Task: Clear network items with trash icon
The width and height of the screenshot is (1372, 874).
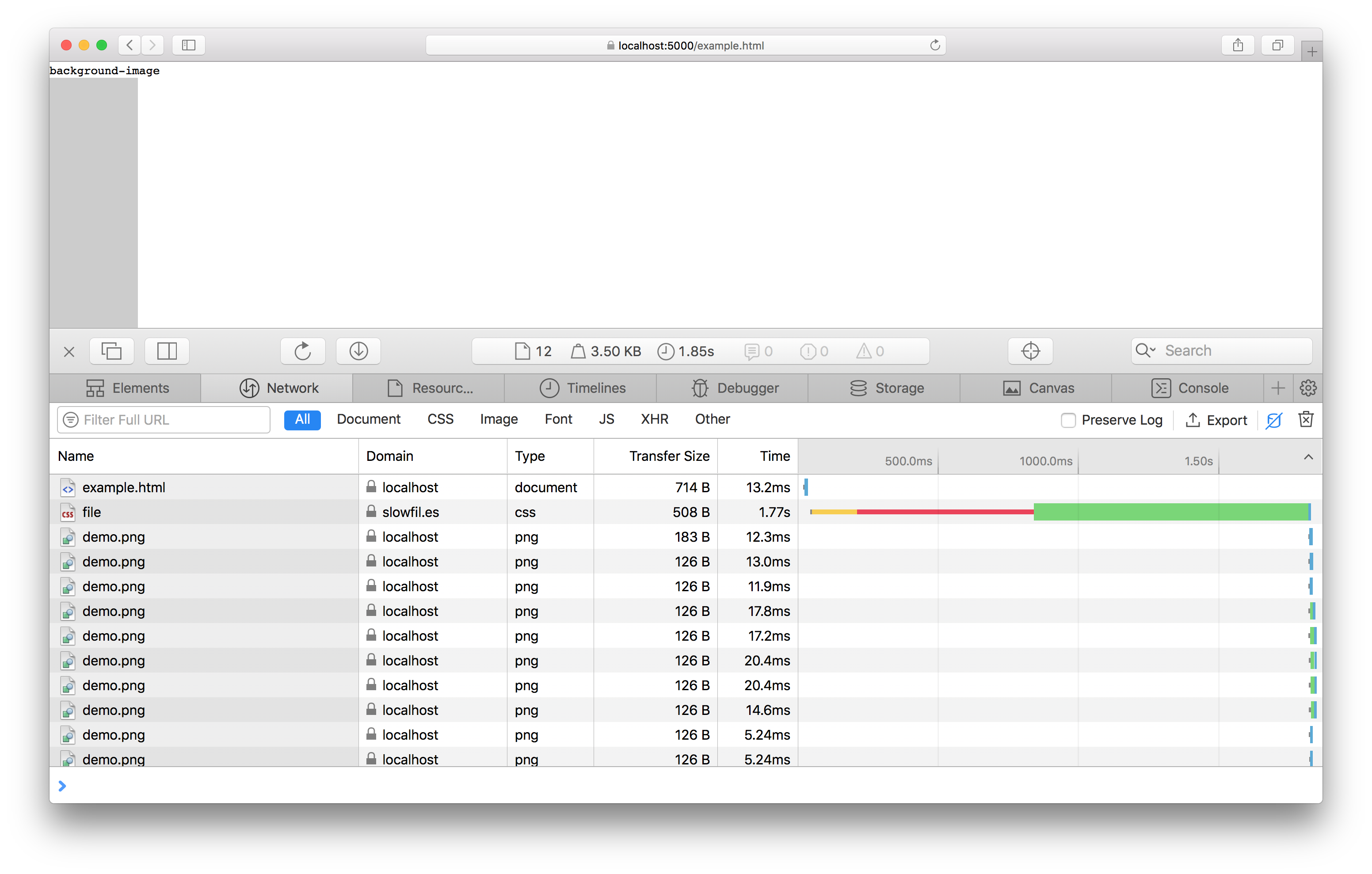Action: click(1306, 420)
